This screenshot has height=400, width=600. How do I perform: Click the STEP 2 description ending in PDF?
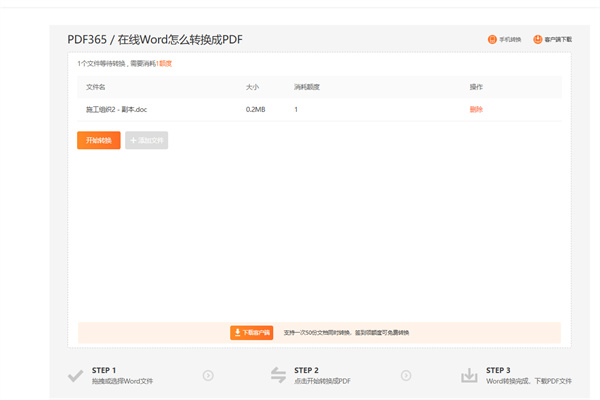pyautogui.click(x=322, y=381)
